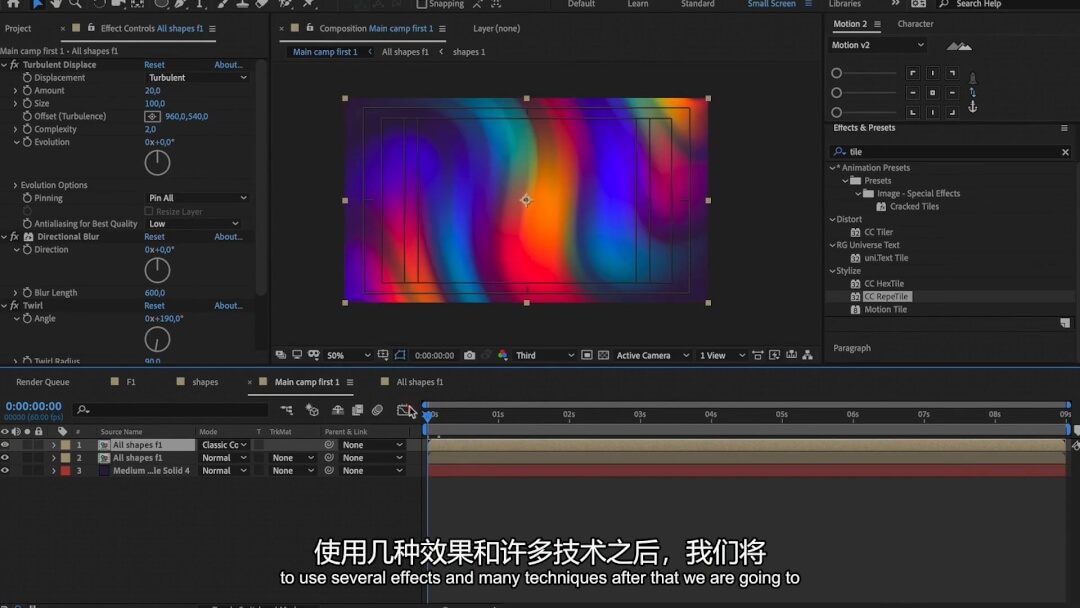Open the Antialiasing Low dropdown
This screenshot has width=1080, height=608.
pyautogui.click(x=193, y=224)
